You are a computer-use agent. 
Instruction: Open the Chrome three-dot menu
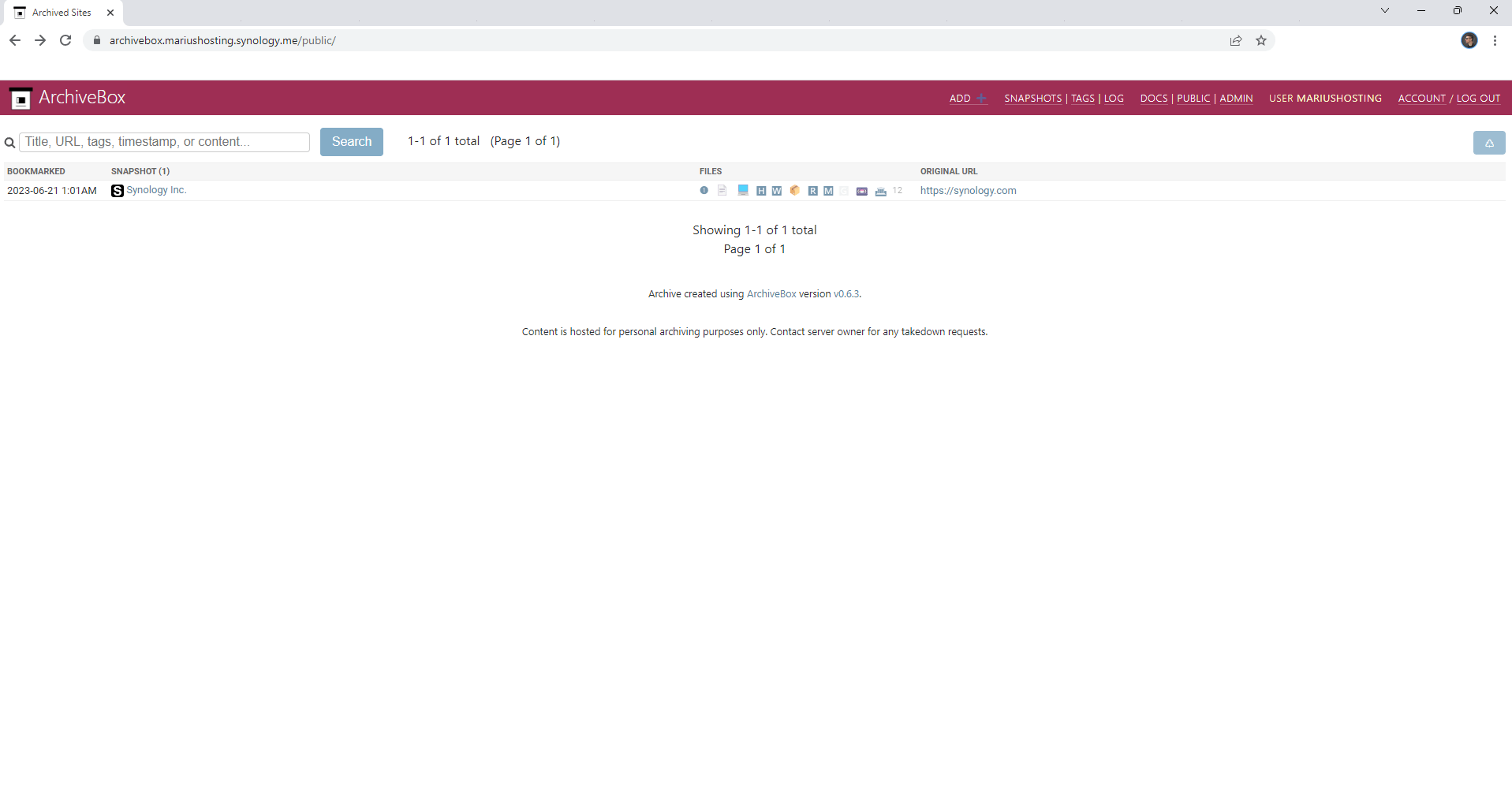point(1495,40)
